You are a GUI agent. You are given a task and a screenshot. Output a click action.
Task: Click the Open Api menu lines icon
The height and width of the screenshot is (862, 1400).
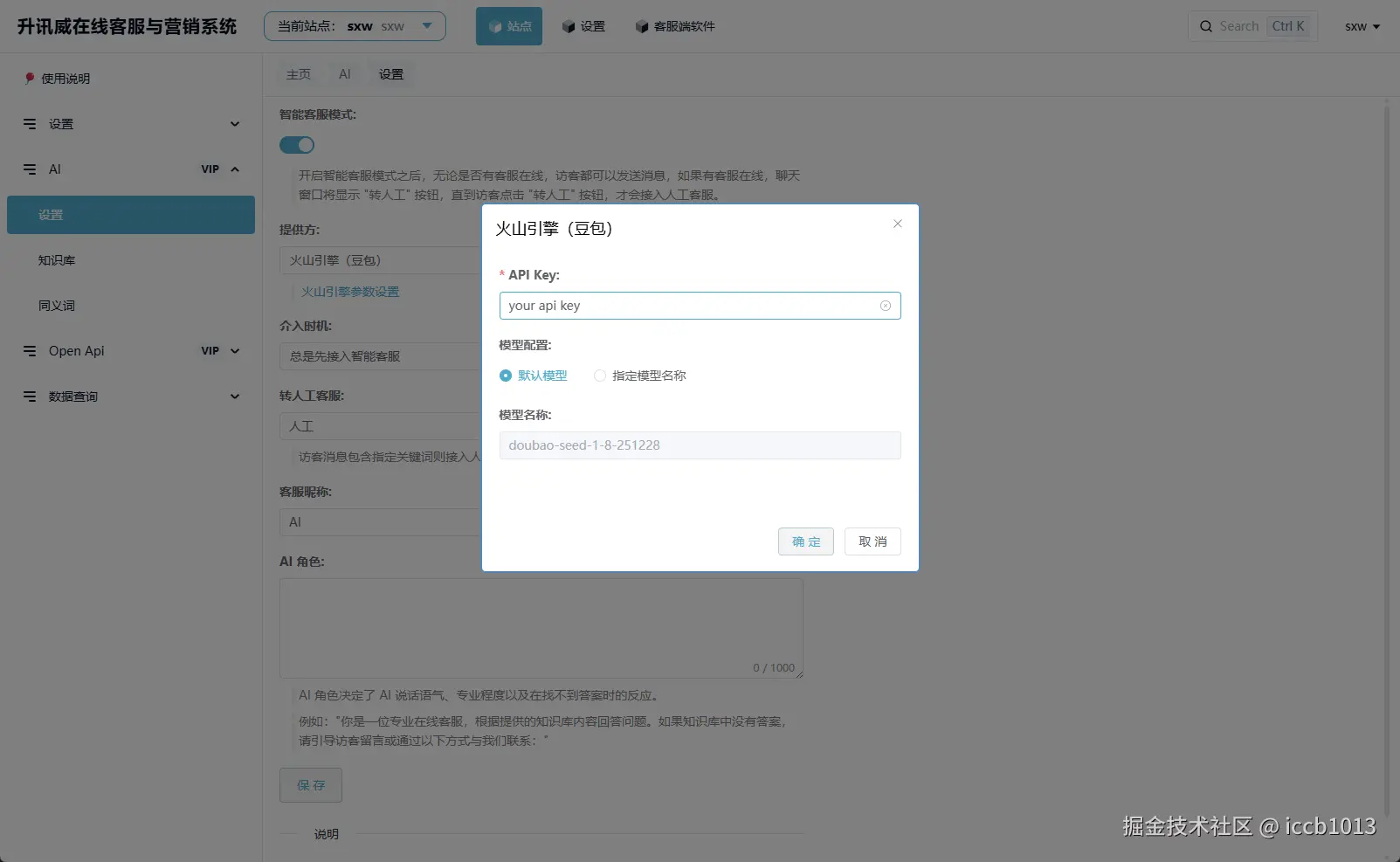tap(30, 351)
